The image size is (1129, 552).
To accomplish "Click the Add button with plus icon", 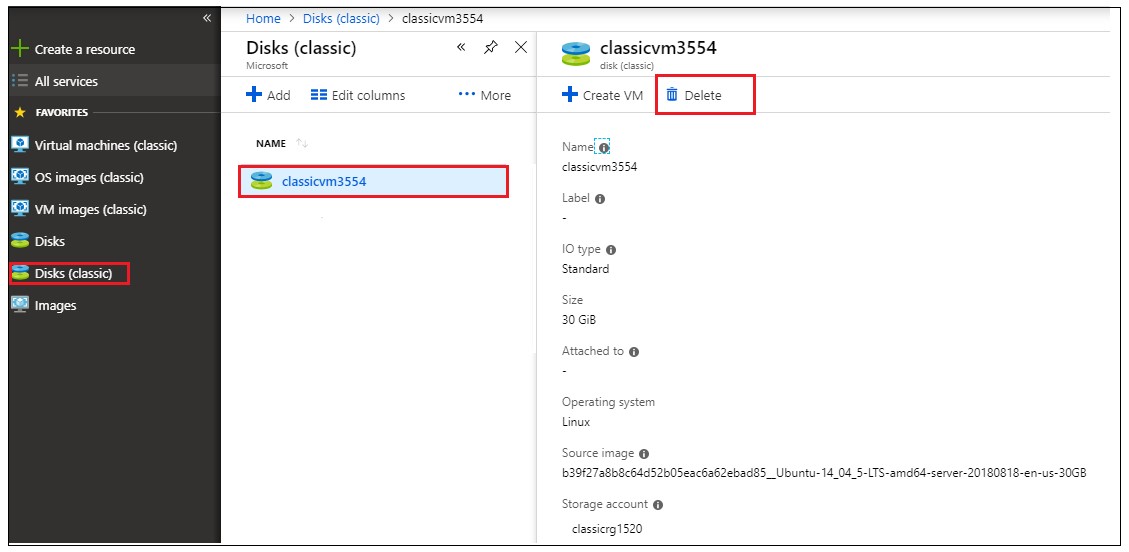I will point(268,95).
